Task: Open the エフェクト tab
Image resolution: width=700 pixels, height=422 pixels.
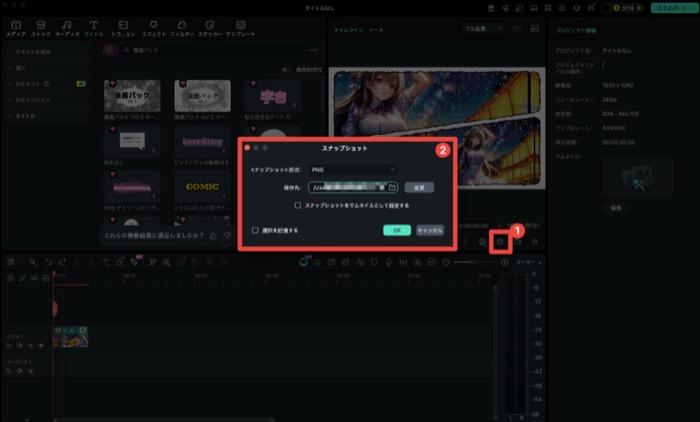Action: [x=154, y=28]
